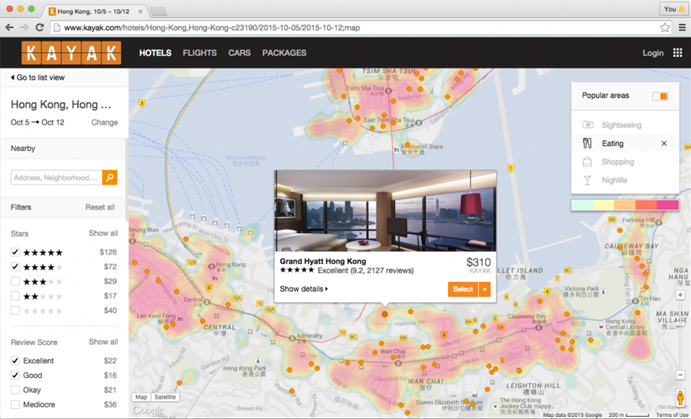Screen dimensions: 691x419
Task: Click the Hong Kong Central Library marker
Action: (x=601, y=327)
